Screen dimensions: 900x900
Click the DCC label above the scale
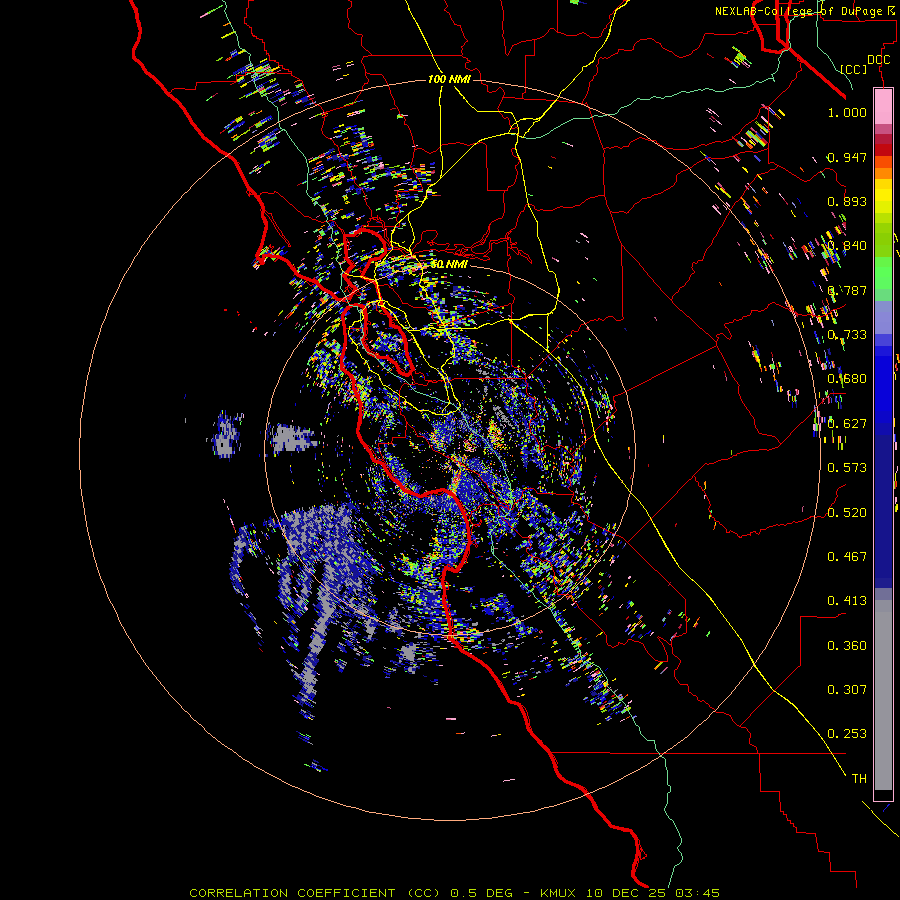click(878, 60)
